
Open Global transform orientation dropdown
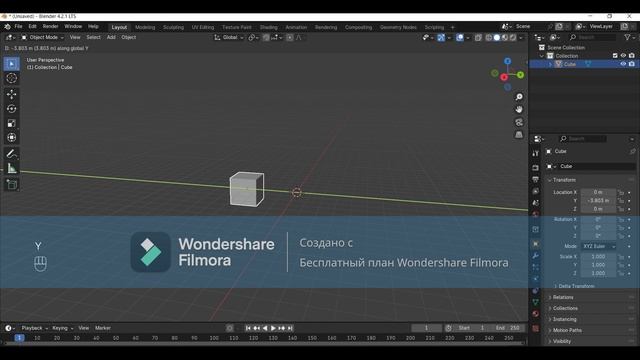[229, 38]
